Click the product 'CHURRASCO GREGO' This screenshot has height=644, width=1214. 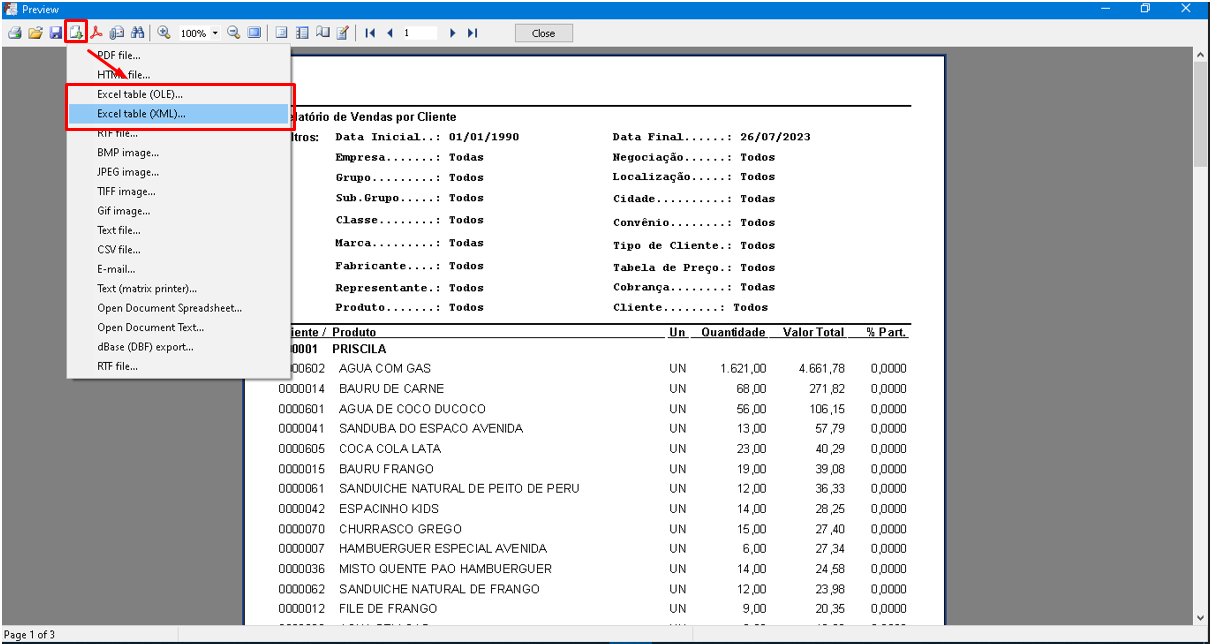400,529
